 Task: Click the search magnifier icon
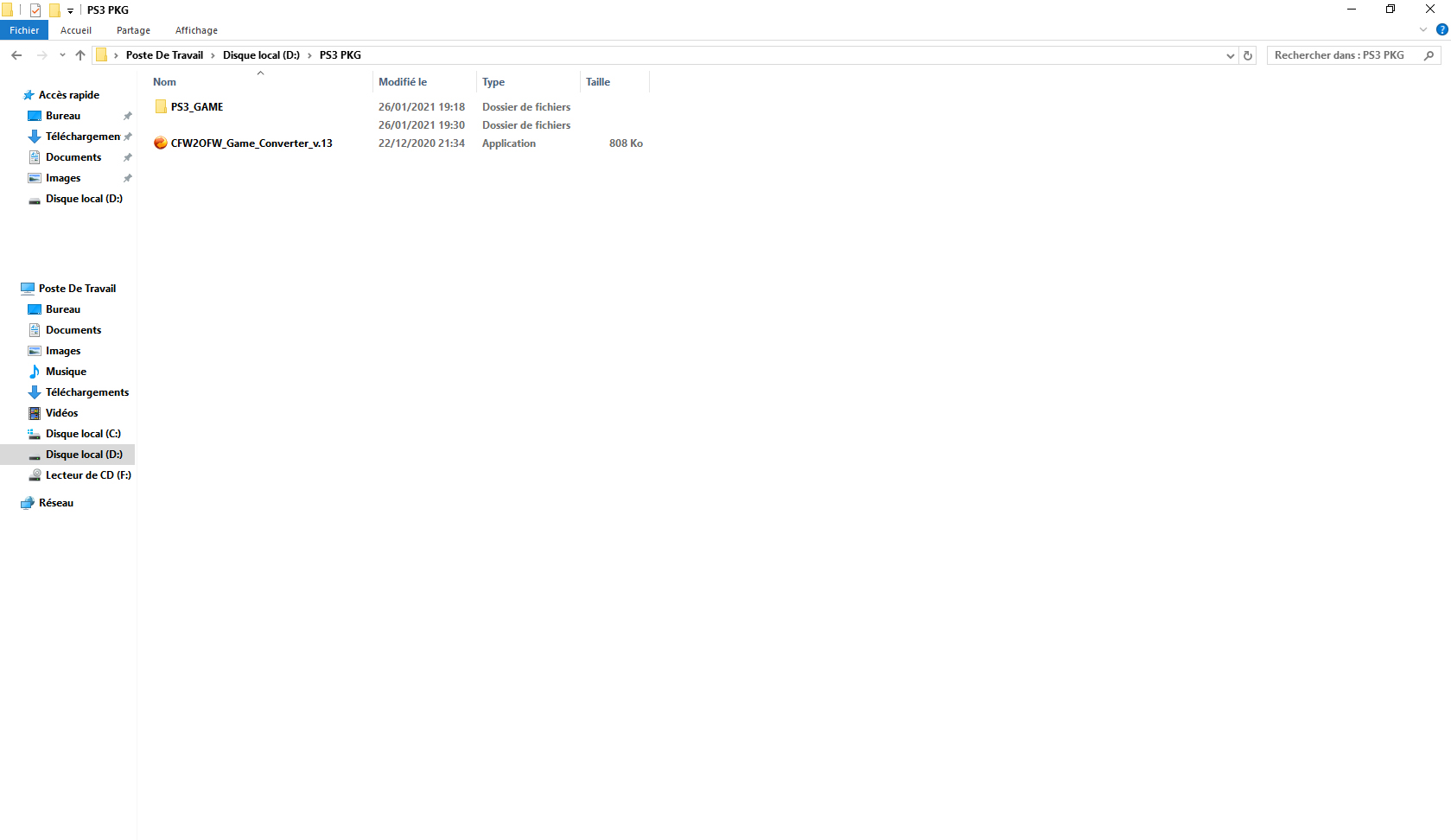(1429, 55)
